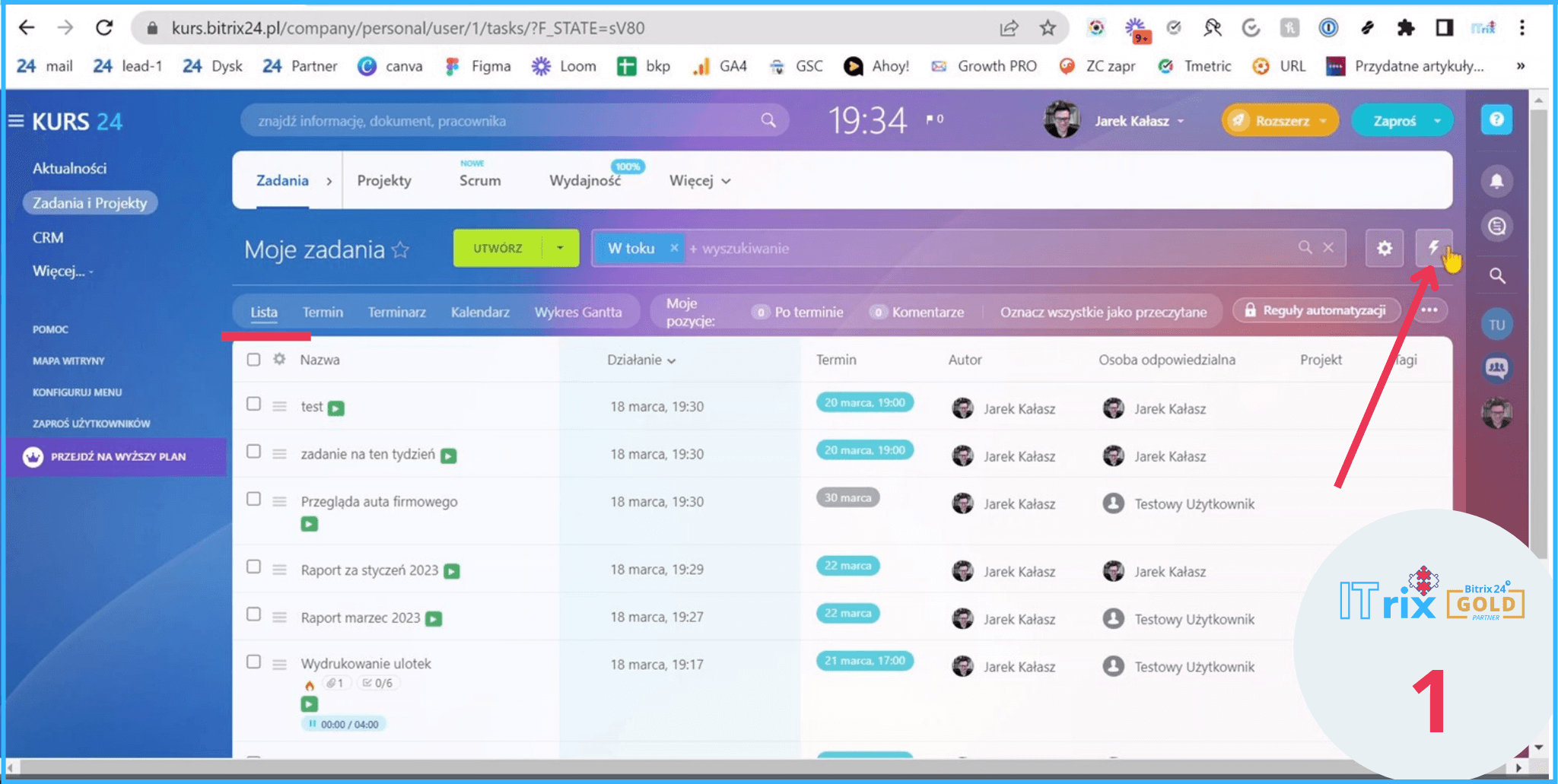
Task: Click 'Oznacz wszystkie jako przeczytane' link
Action: pyautogui.click(x=1102, y=313)
